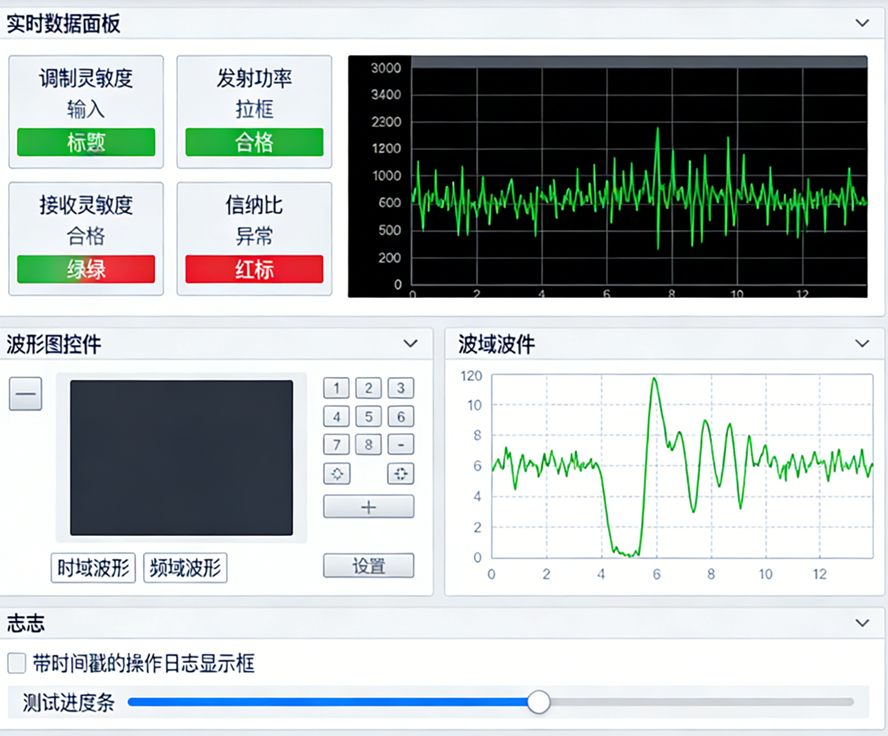
Task: Click the right crosshair icon below the keypad
Action: [x=400, y=473]
